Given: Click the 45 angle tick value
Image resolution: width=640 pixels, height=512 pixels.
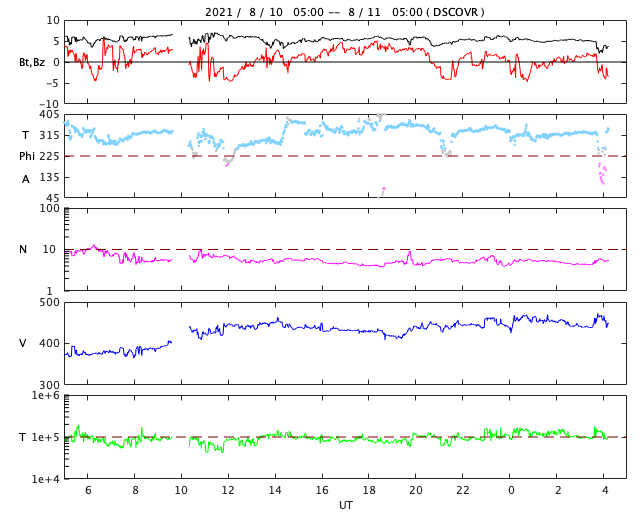Looking at the screenshot, I should click(53, 197).
